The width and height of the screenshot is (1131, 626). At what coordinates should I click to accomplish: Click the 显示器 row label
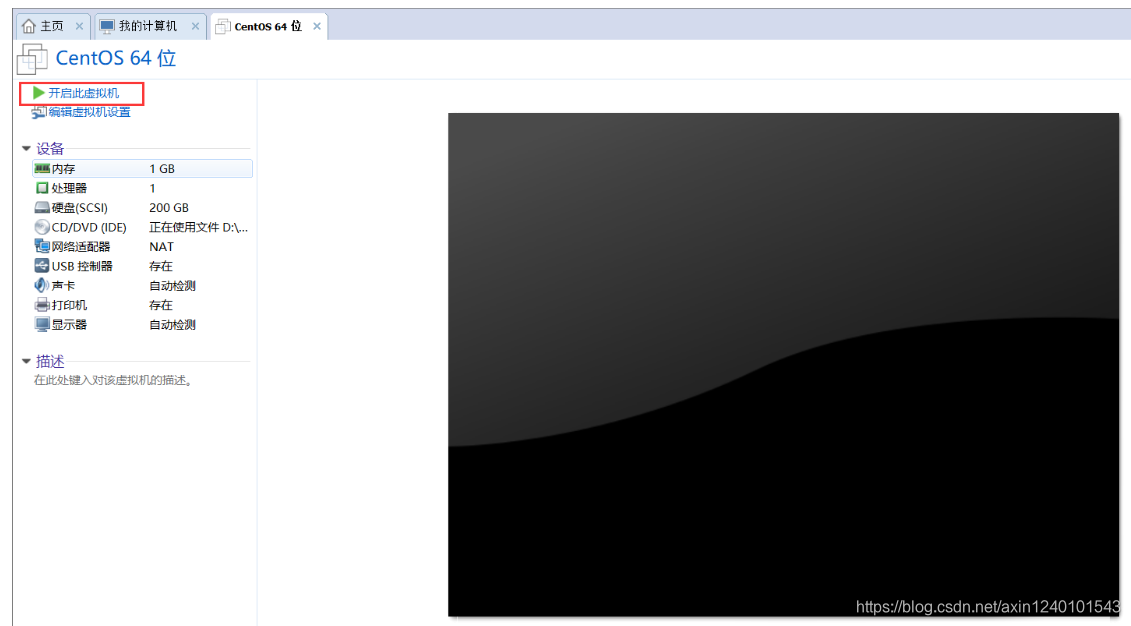click(x=69, y=325)
